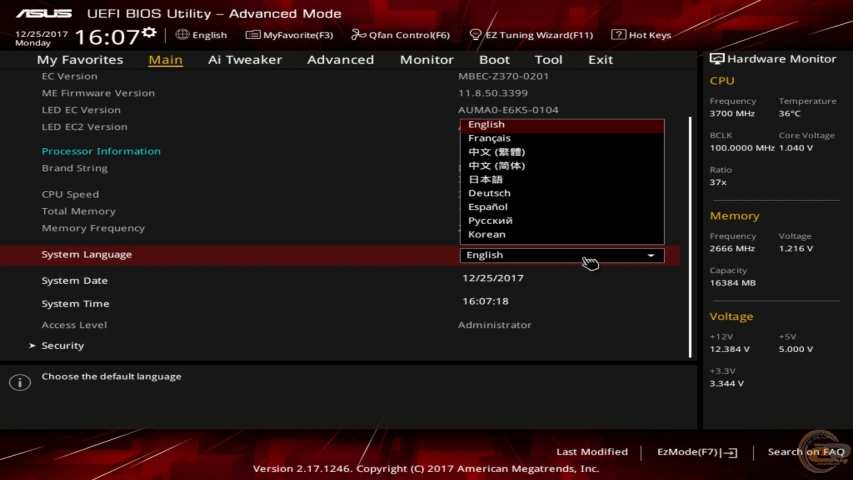The width and height of the screenshot is (853, 480).
Task: Switch to the Main tab
Action: pyautogui.click(x=165, y=59)
